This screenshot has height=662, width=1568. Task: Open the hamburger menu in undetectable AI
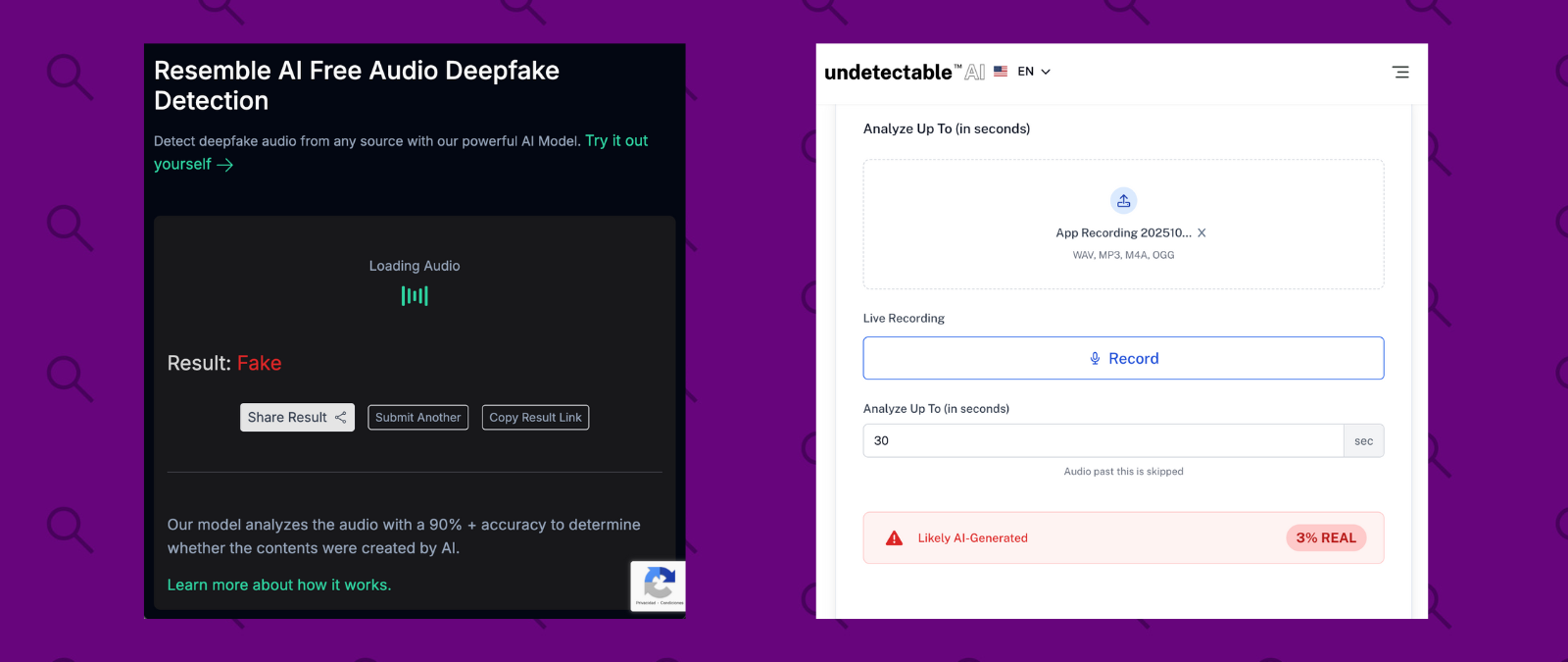1400,72
